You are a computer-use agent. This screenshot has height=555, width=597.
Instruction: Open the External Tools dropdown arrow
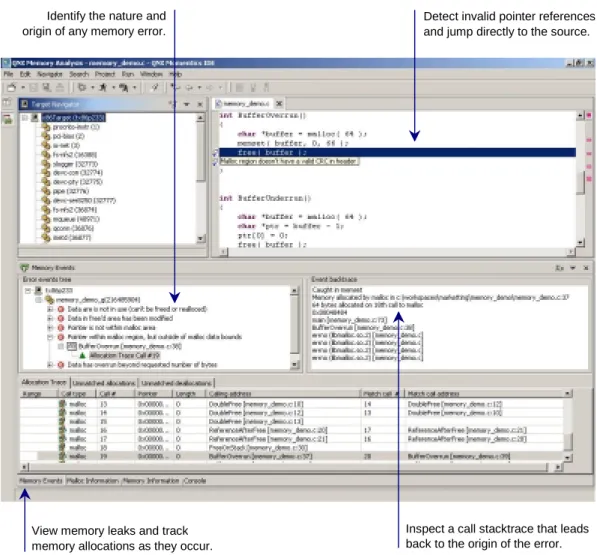134,88
